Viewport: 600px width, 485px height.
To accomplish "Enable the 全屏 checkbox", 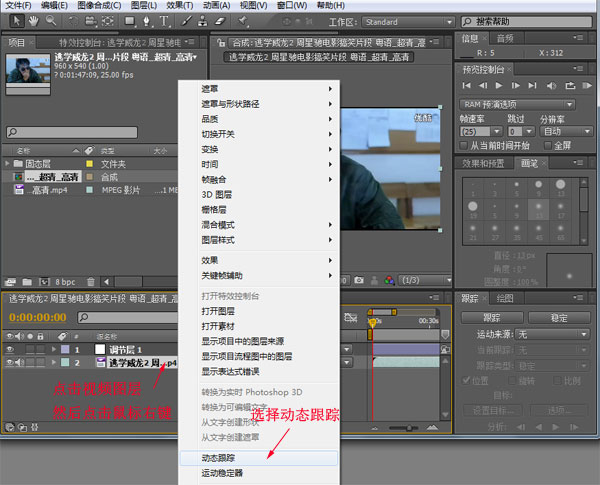I will pos(548,145).
